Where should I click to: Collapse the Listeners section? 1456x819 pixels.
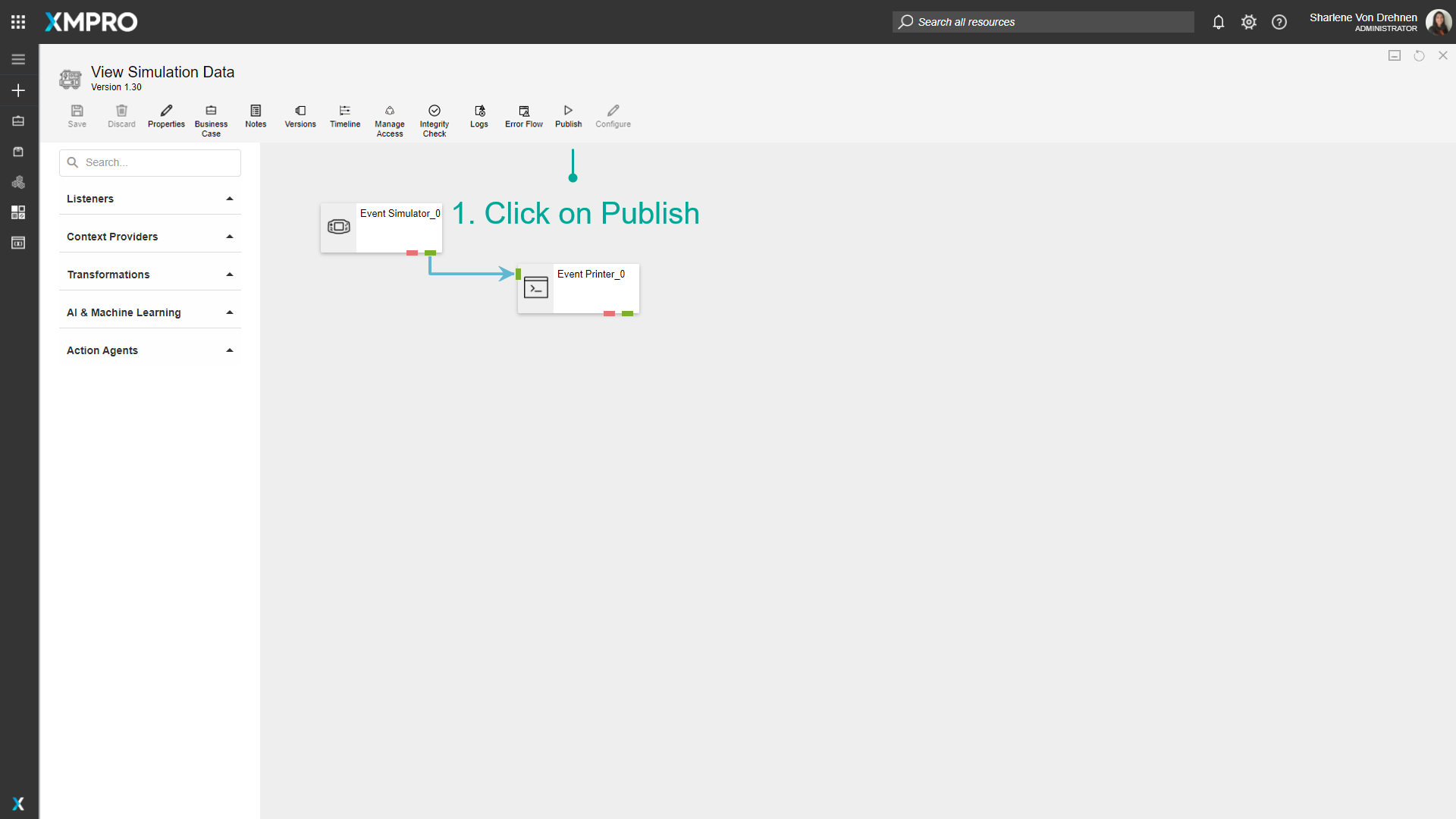coord(229,199)
